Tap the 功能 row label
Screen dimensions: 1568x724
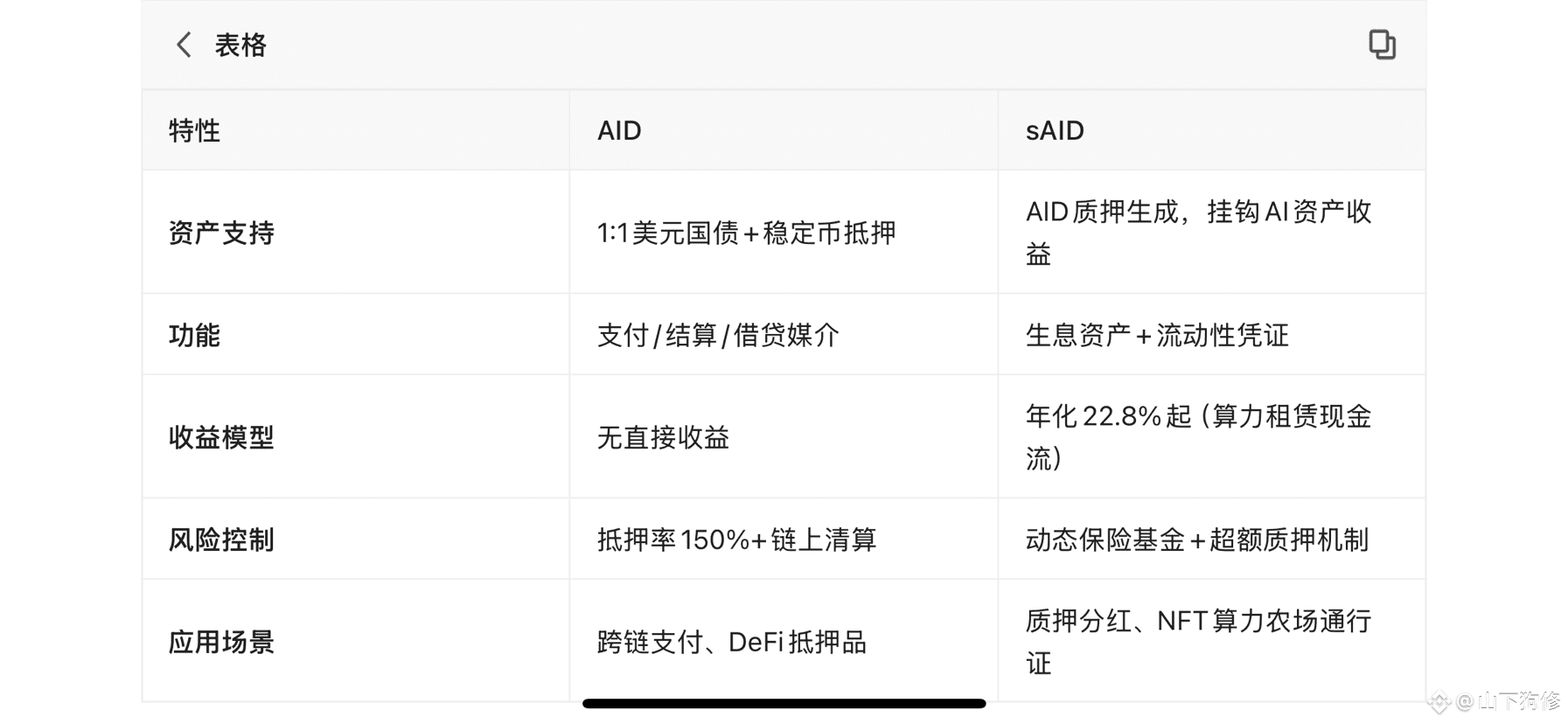[x=194, y=335]
